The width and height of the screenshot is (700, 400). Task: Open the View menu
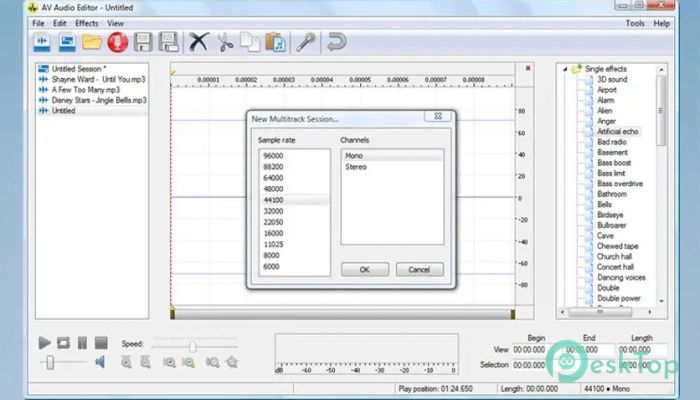click(x=115, y=23)
